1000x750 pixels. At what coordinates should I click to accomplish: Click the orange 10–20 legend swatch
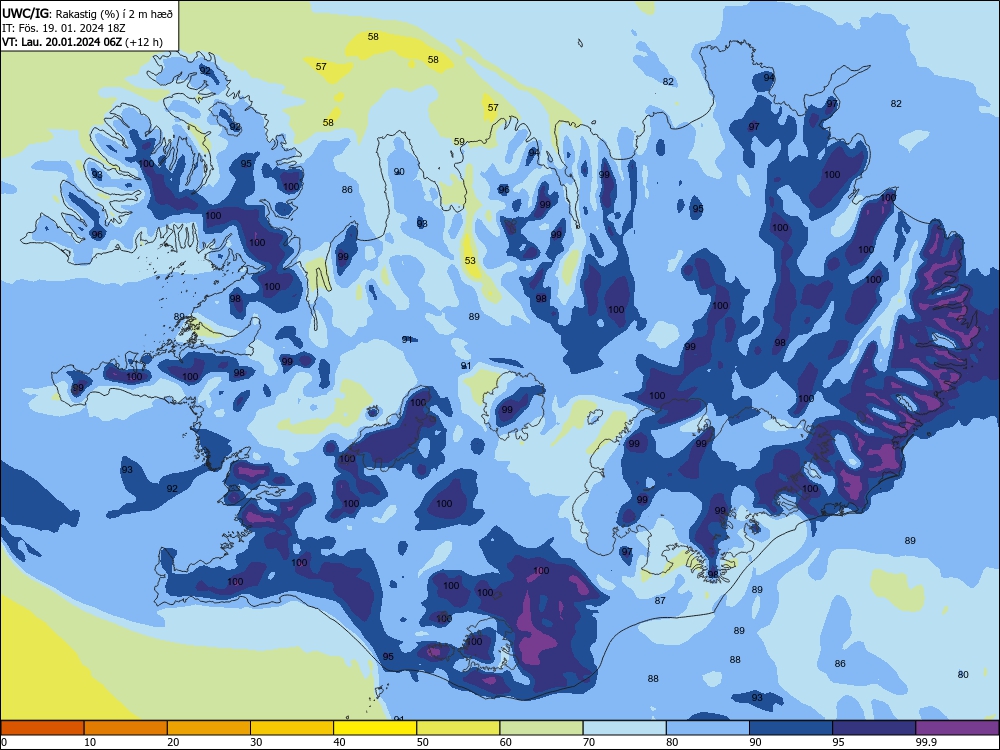[126, 728]
